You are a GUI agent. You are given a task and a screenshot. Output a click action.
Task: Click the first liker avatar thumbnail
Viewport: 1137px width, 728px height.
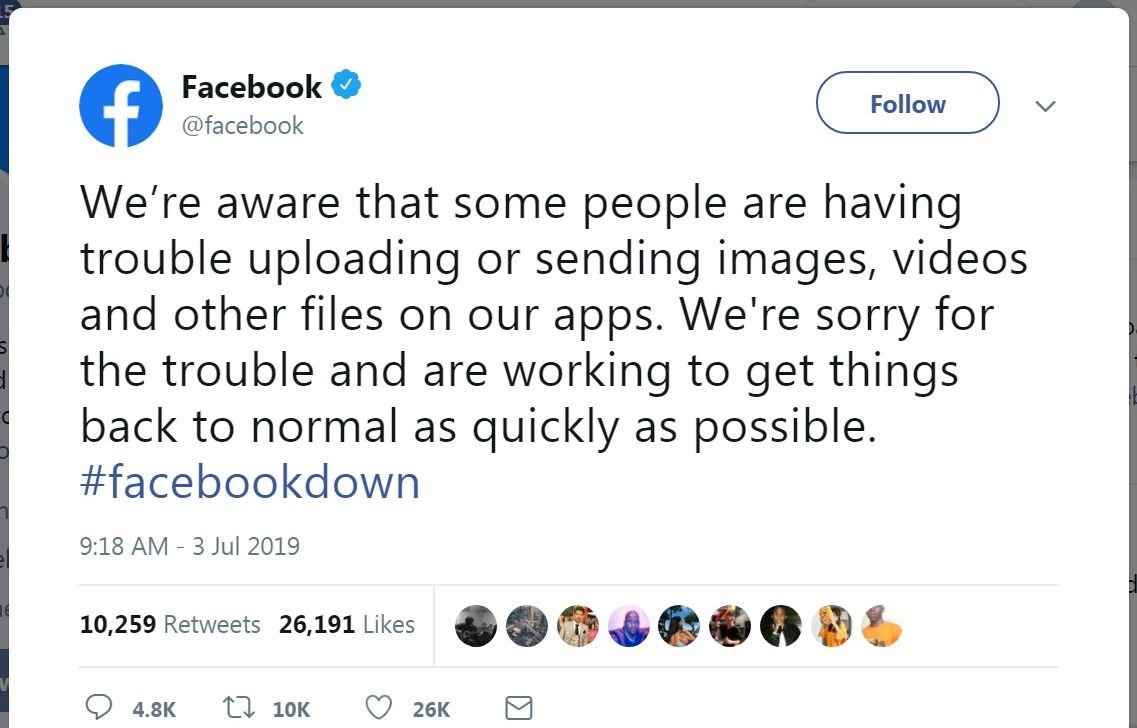point(476,626)
